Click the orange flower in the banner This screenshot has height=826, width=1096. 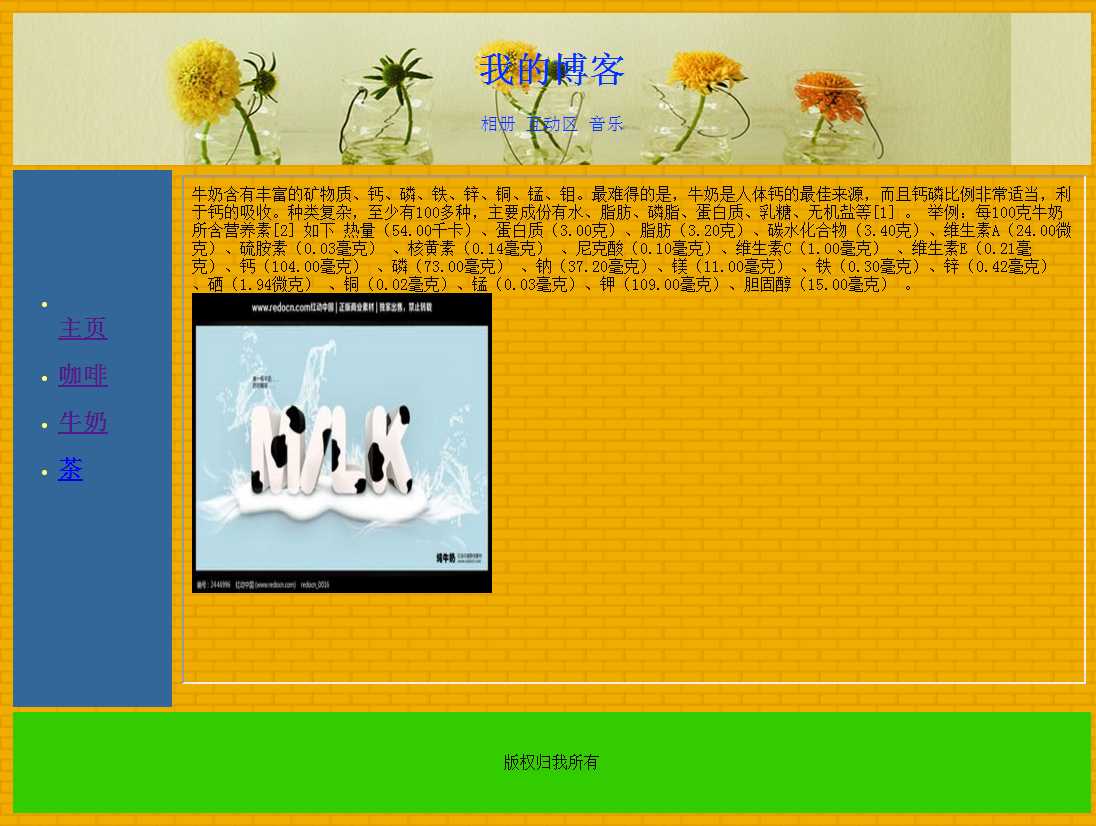828,95
